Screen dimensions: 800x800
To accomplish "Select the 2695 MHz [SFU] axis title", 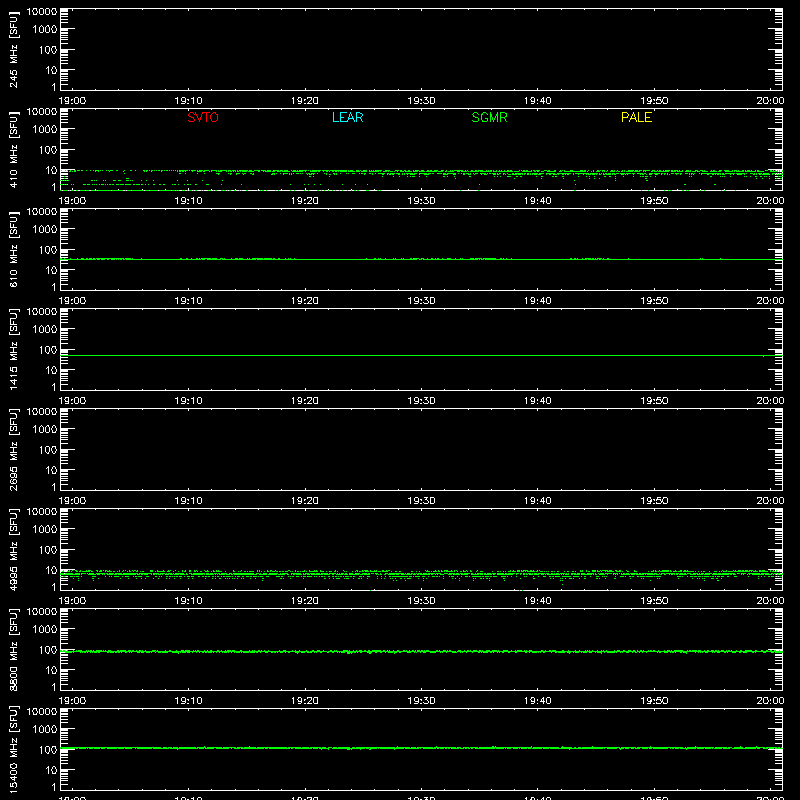I will tap(13, 449).
